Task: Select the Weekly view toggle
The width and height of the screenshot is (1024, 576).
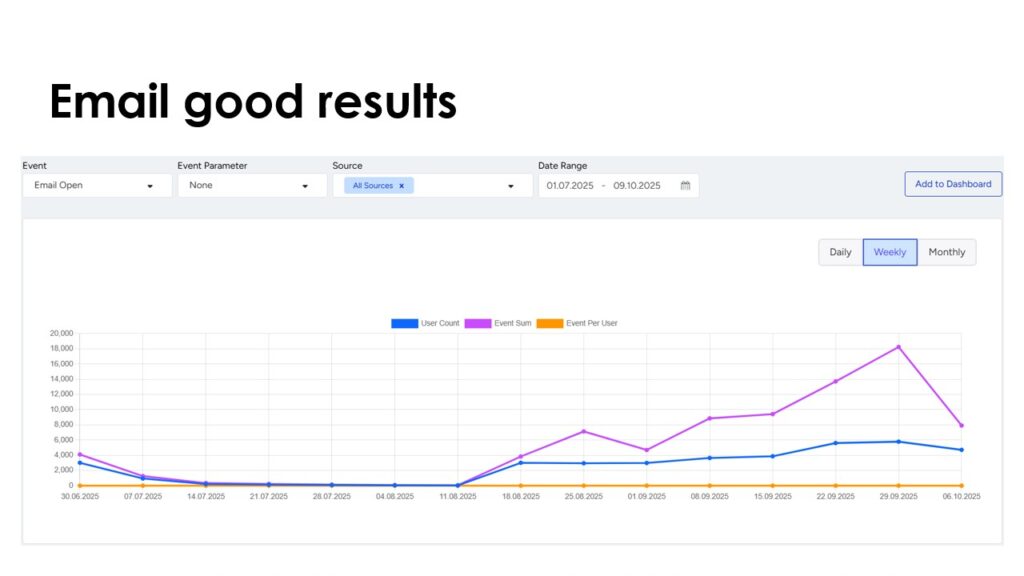Action: [x=890, y=252]
